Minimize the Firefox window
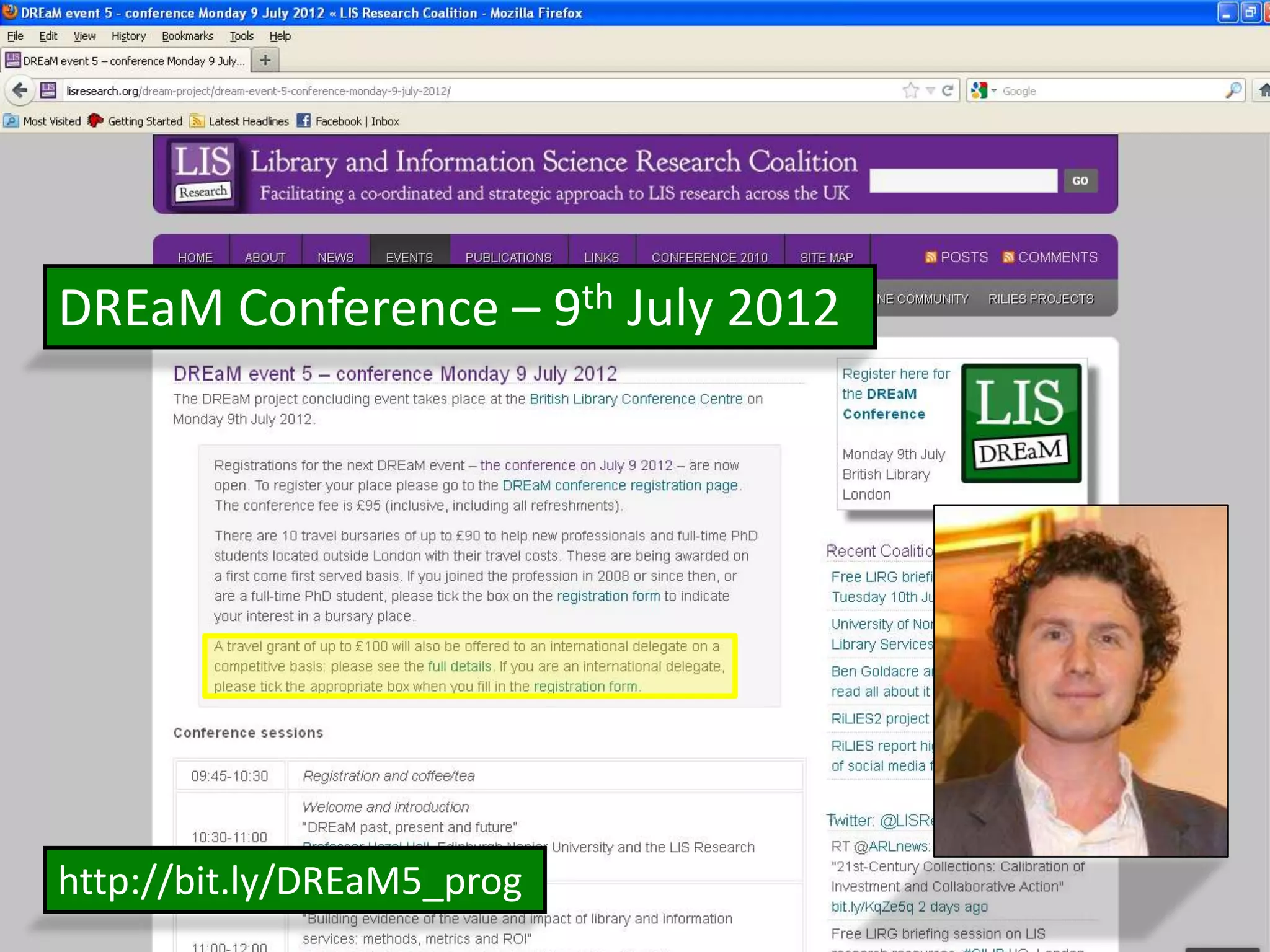 click(x=1228, y=12)
